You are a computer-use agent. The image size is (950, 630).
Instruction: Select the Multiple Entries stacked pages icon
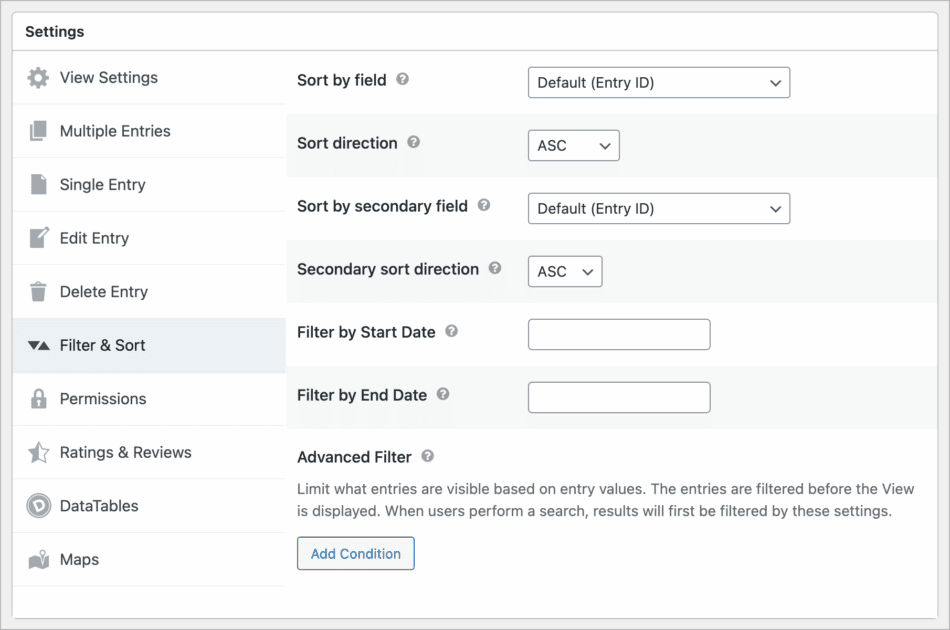point(37,131)
